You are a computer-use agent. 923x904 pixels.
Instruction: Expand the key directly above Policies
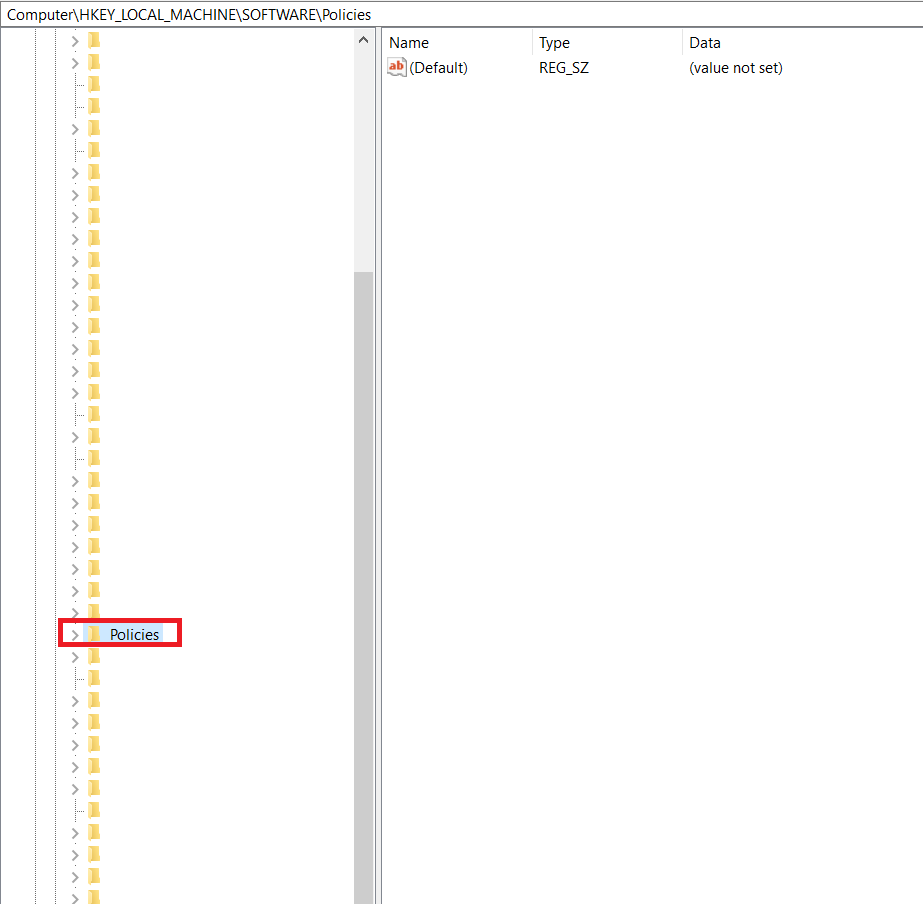pos(75,611)
